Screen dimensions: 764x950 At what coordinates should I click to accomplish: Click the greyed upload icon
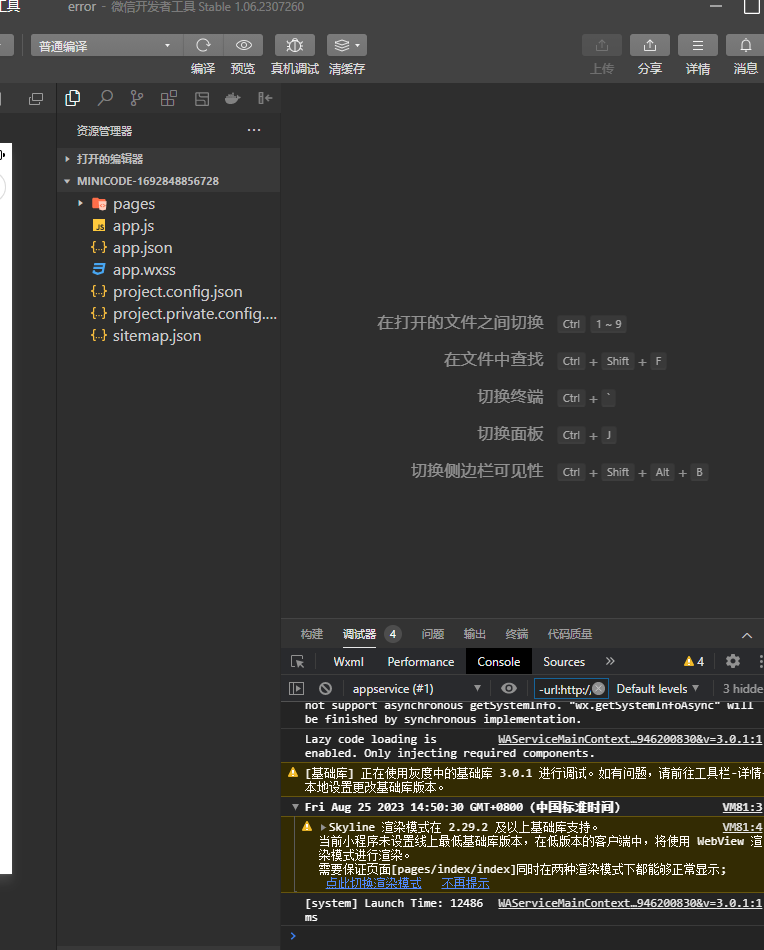602,45
